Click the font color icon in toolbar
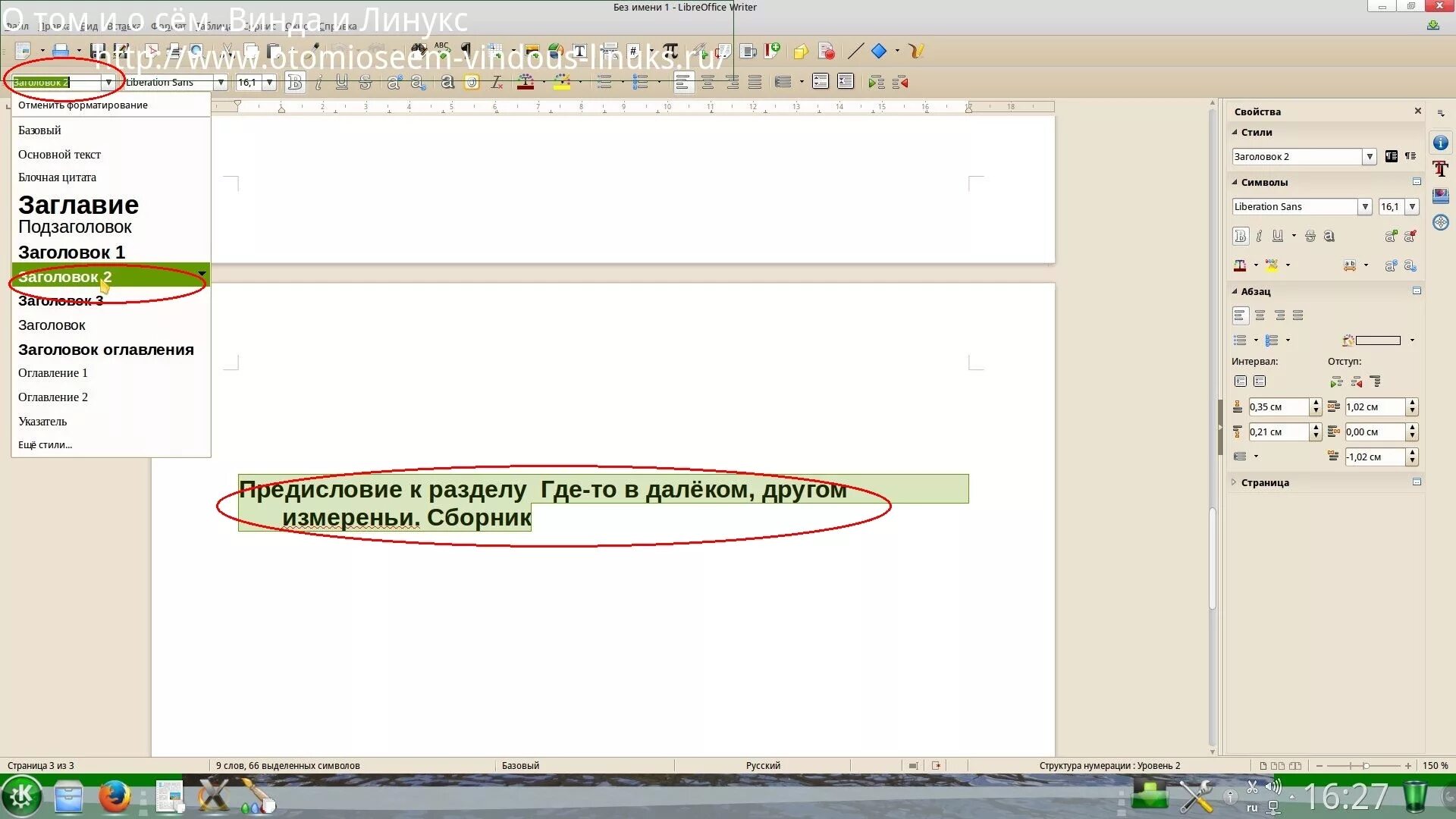 [x=525, y=82]
